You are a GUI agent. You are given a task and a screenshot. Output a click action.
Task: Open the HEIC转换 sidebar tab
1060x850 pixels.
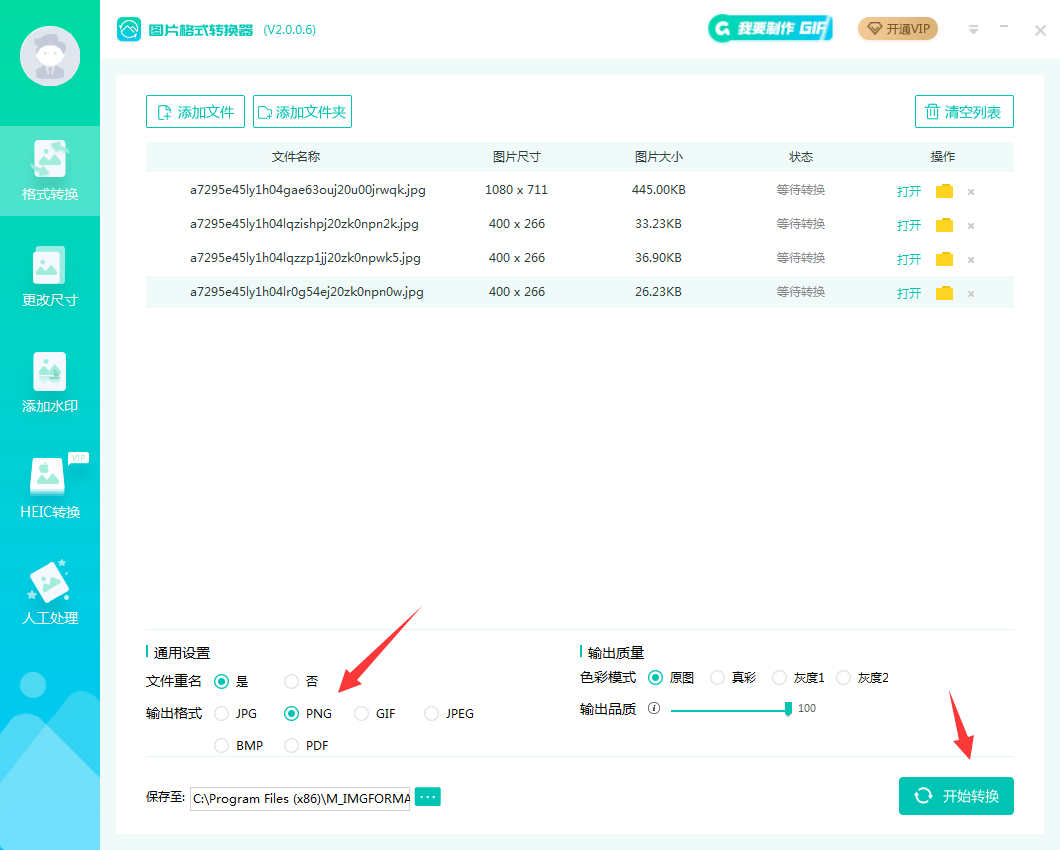[x=50, y=488]
